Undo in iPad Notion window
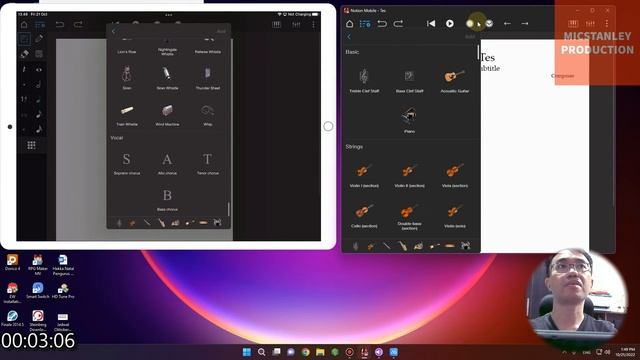640x360 pixels. point(60,25)
